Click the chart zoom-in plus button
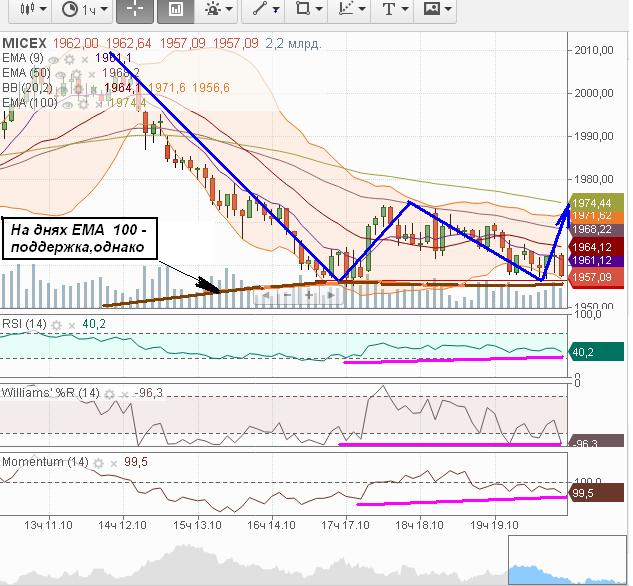Screen dimensions: 633x586 (309, 295)
